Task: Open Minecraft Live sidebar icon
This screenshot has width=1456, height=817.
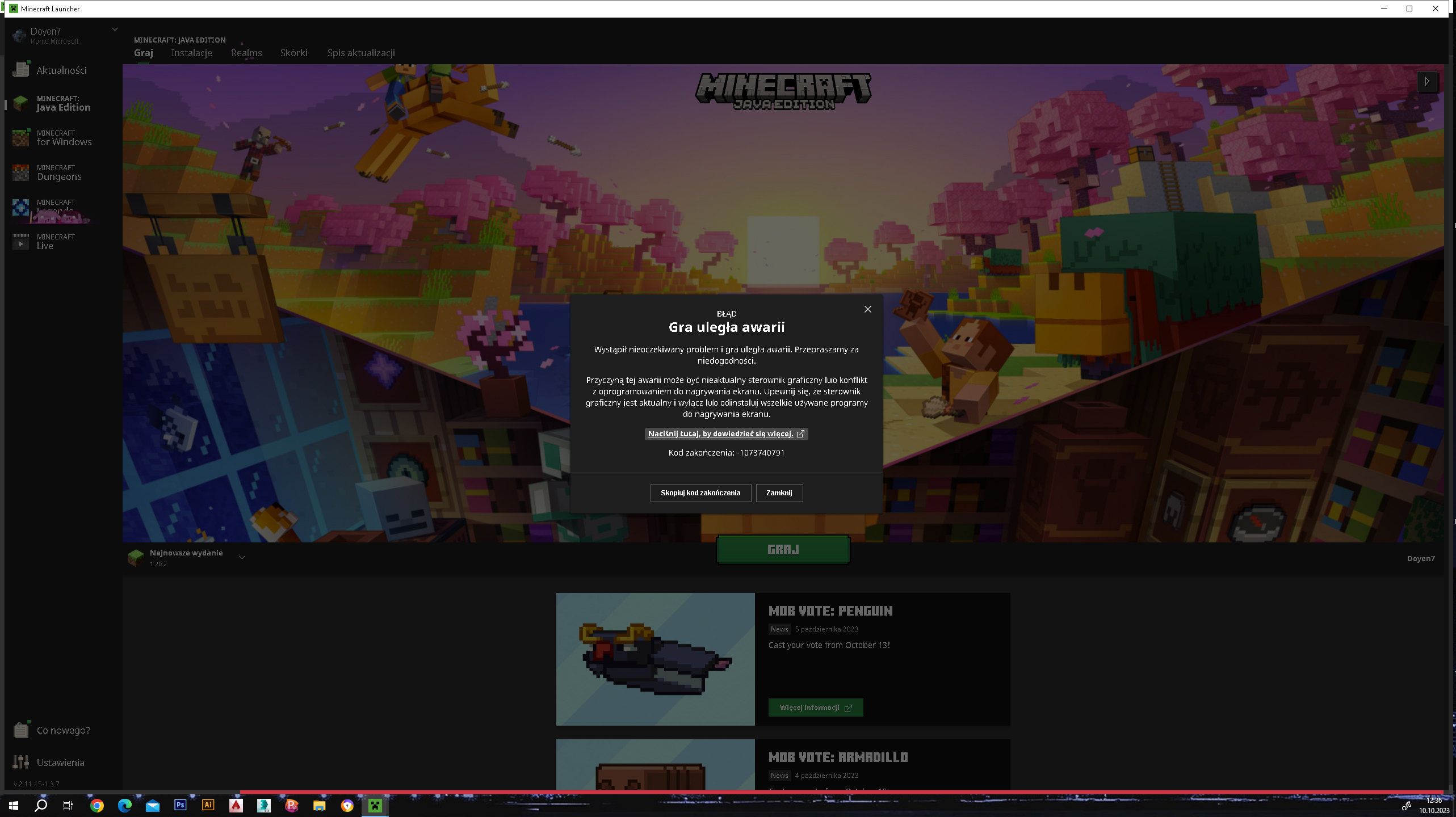Action: (21, 242)
